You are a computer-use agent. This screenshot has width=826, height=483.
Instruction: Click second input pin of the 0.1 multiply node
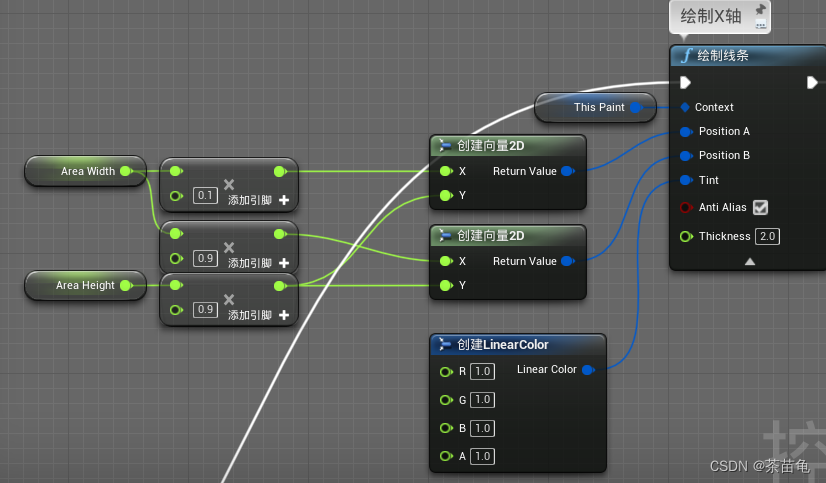pos(176,196)
